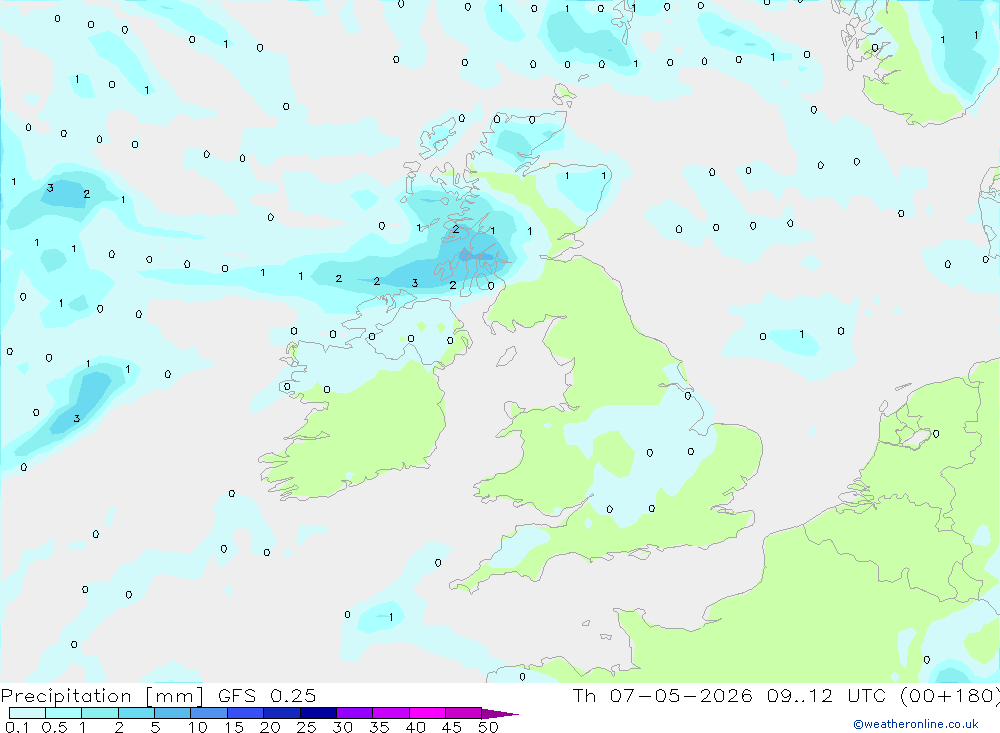The height and width of the screenshot is (733, 1000).
Task: Click the 0.5–1 mm legend color swatch
Action: (63, 713)
